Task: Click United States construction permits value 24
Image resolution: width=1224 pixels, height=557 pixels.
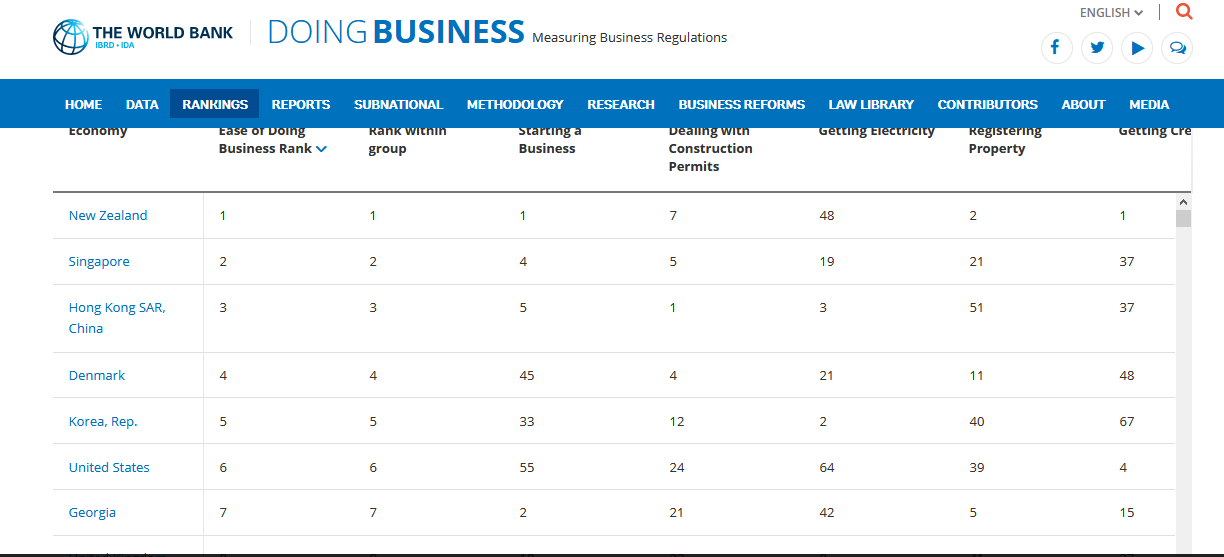Action: [677, 467]
